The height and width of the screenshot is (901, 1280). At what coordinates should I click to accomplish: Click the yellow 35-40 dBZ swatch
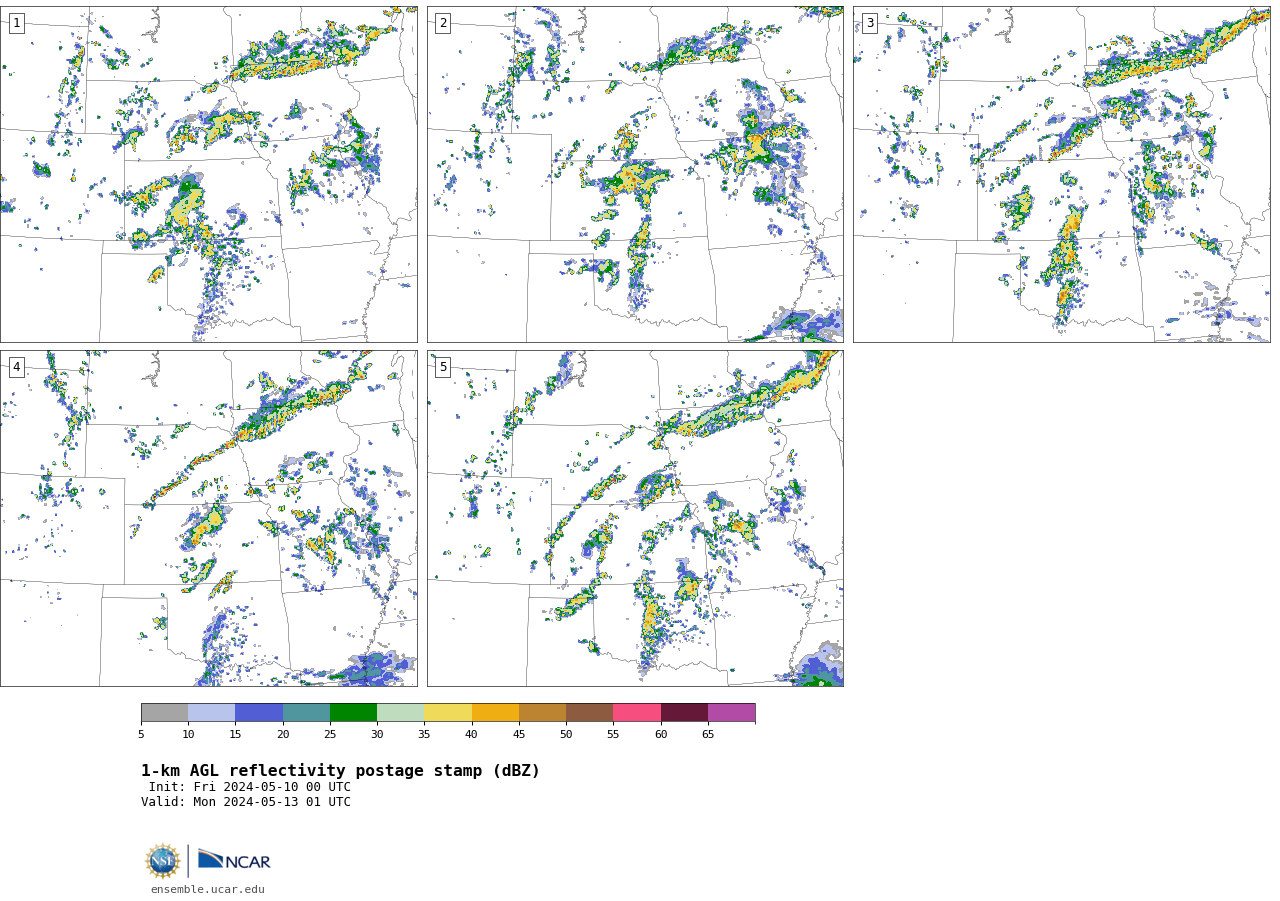coord(448,713)
